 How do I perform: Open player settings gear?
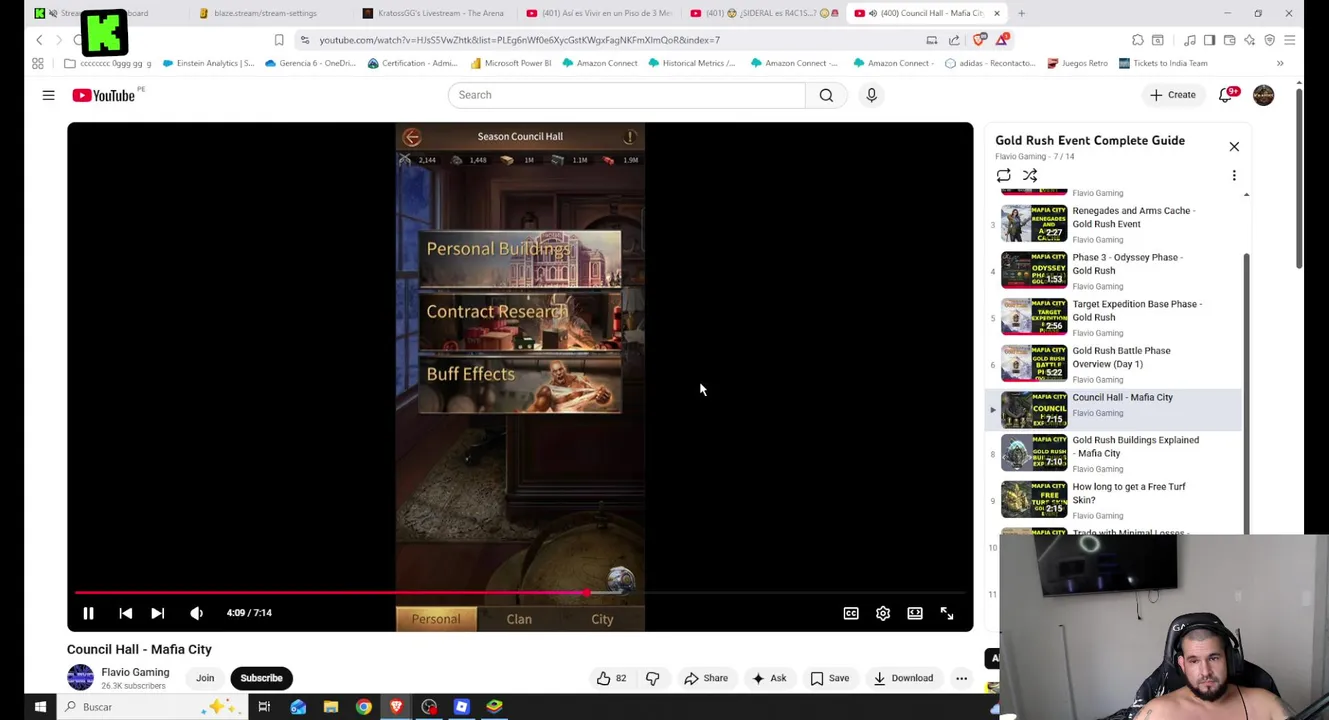click(883, 613)
